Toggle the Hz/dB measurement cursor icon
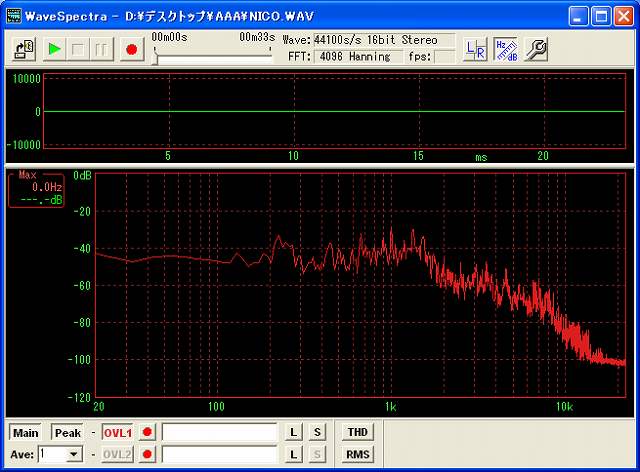 506,49
